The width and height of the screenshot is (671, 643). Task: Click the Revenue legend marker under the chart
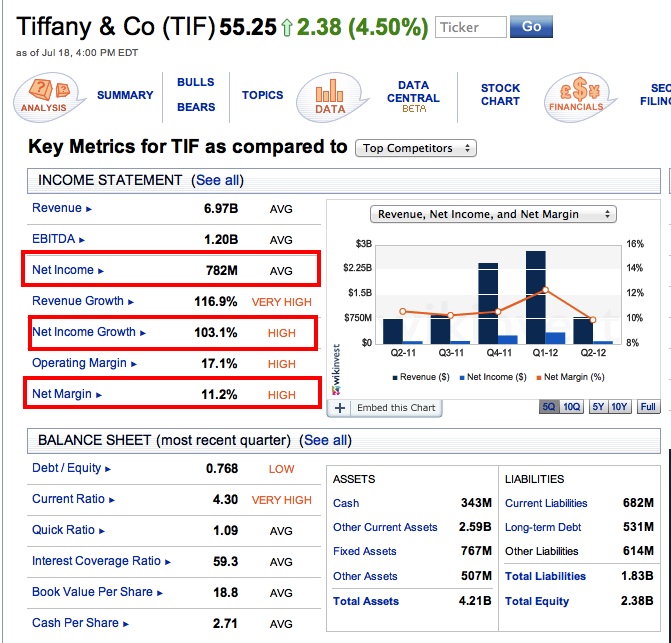pos(395,377)
